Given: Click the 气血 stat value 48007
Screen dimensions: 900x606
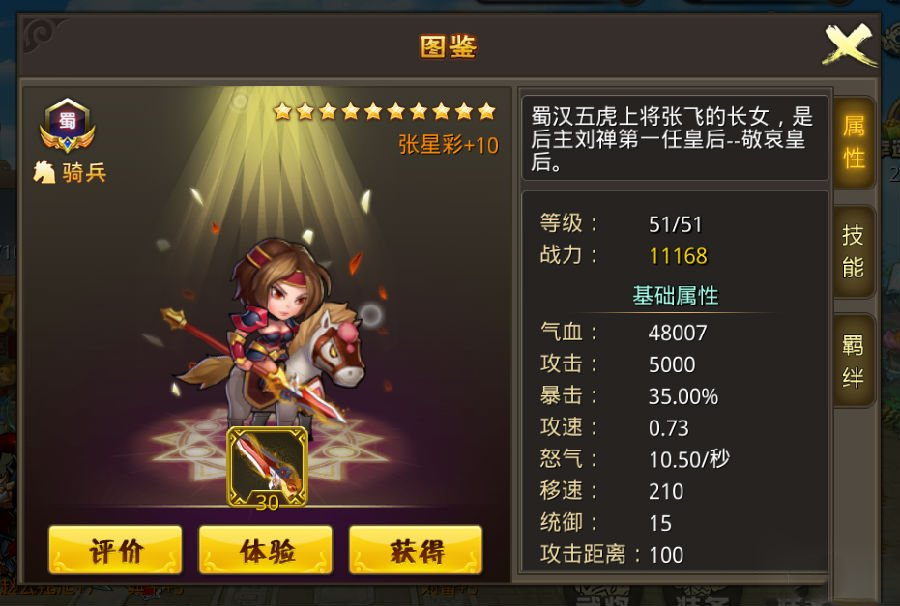Looking at the screenshot, I should click(x=678, y=333).
